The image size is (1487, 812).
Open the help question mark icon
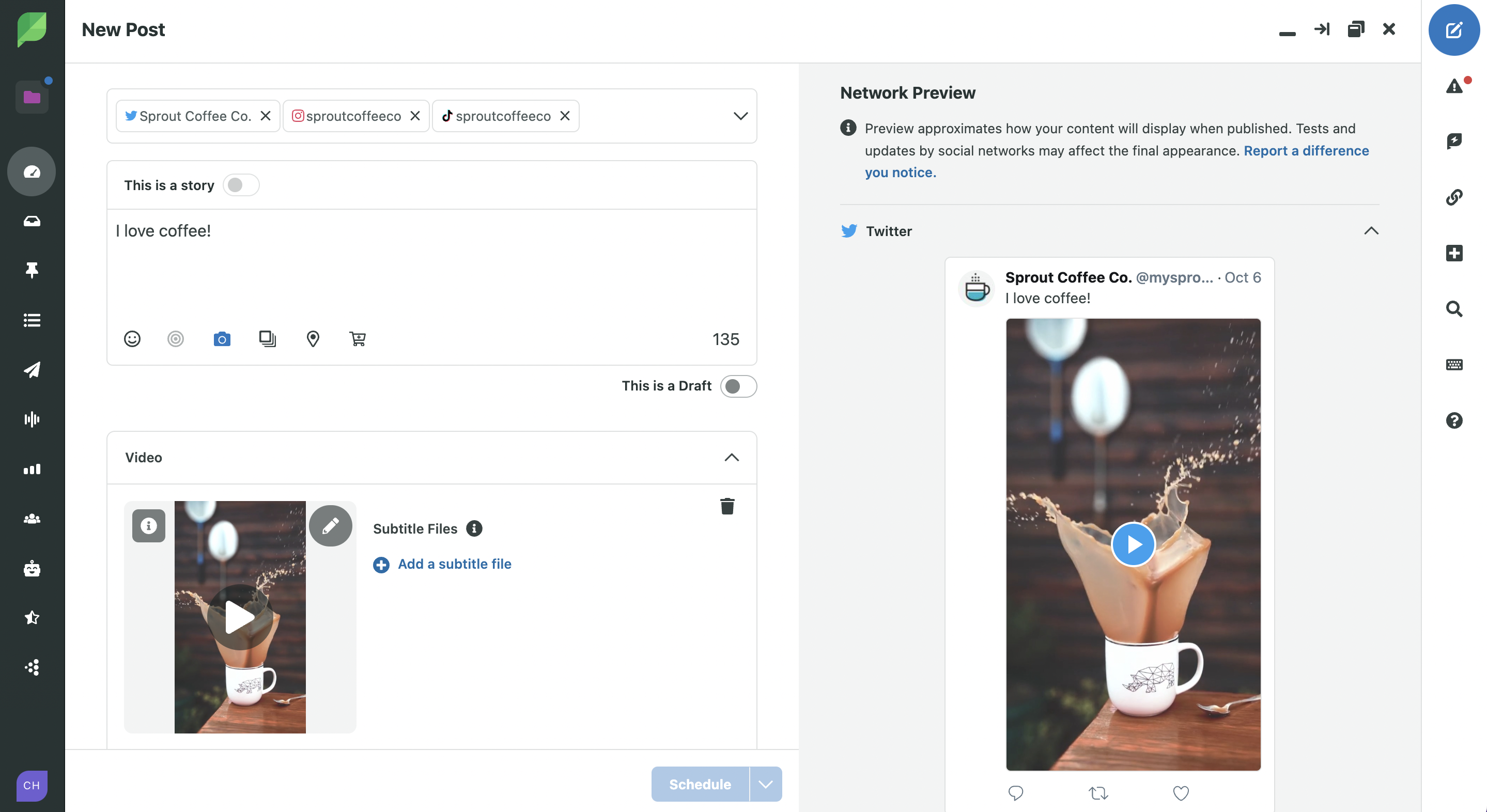tap(1454, 420)
